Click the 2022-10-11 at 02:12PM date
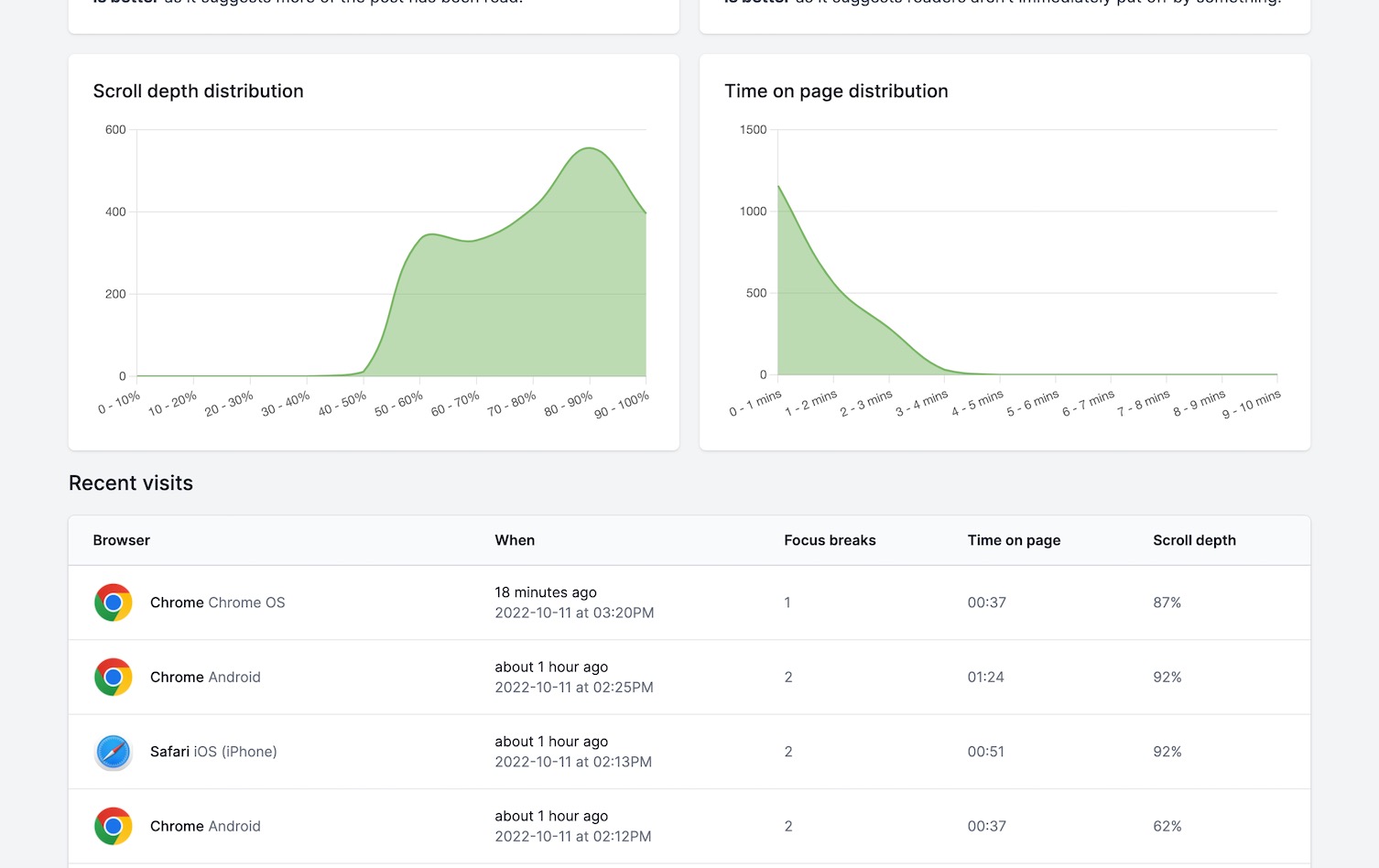 [573, 836]
